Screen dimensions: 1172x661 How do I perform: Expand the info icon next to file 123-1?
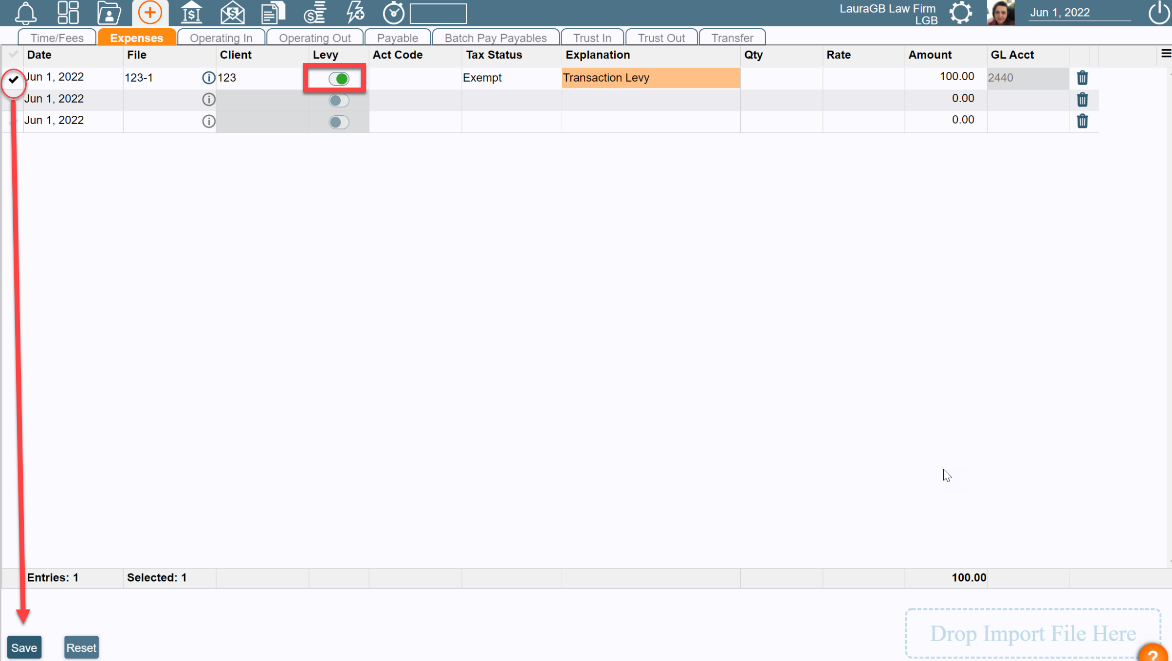coord(208,77)
